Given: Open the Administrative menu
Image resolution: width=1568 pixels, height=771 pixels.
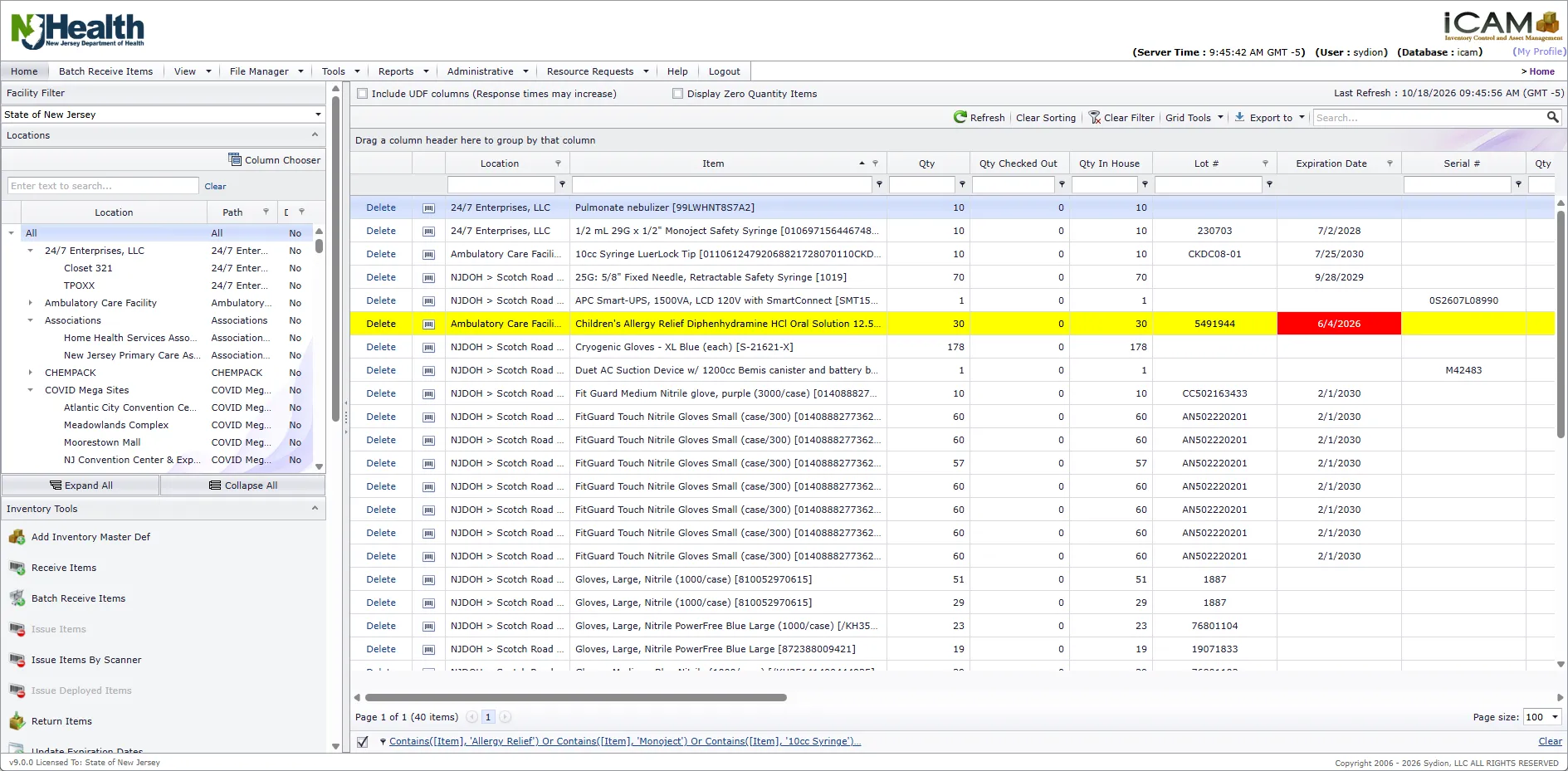Looking at the screenshot, I should (486, 71).
